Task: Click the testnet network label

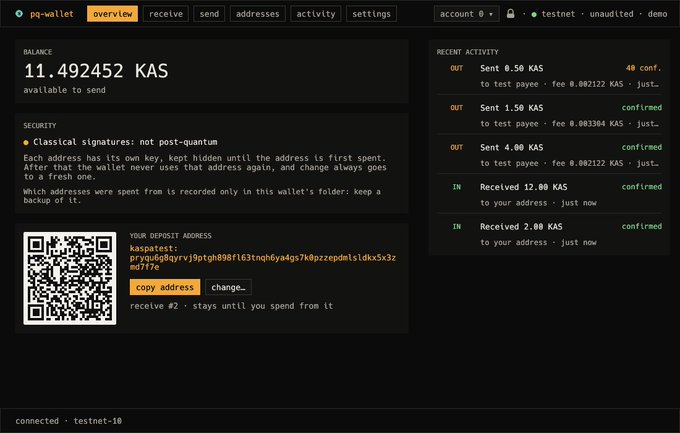Action: tap(558, 14)
